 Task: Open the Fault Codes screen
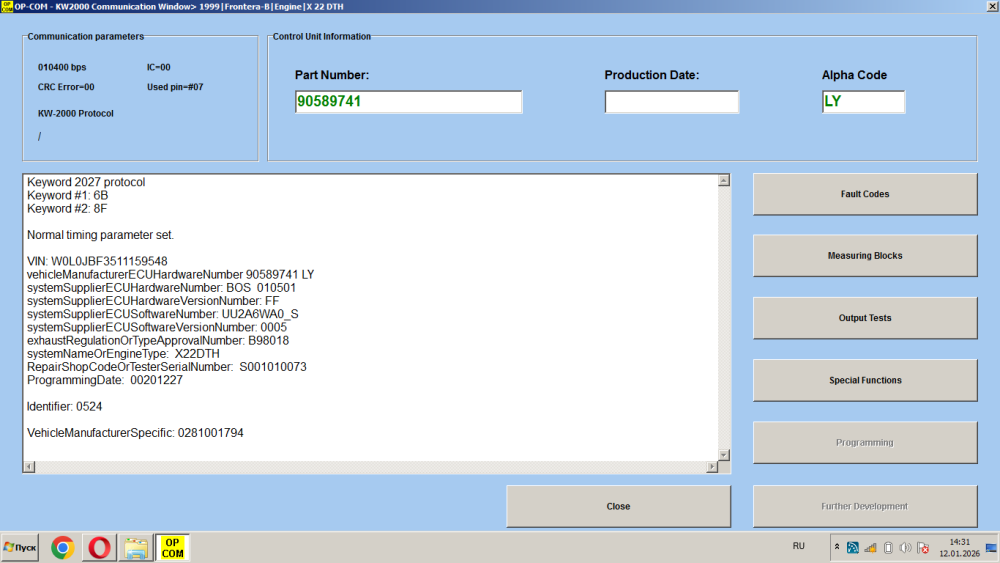coord(864,194)
